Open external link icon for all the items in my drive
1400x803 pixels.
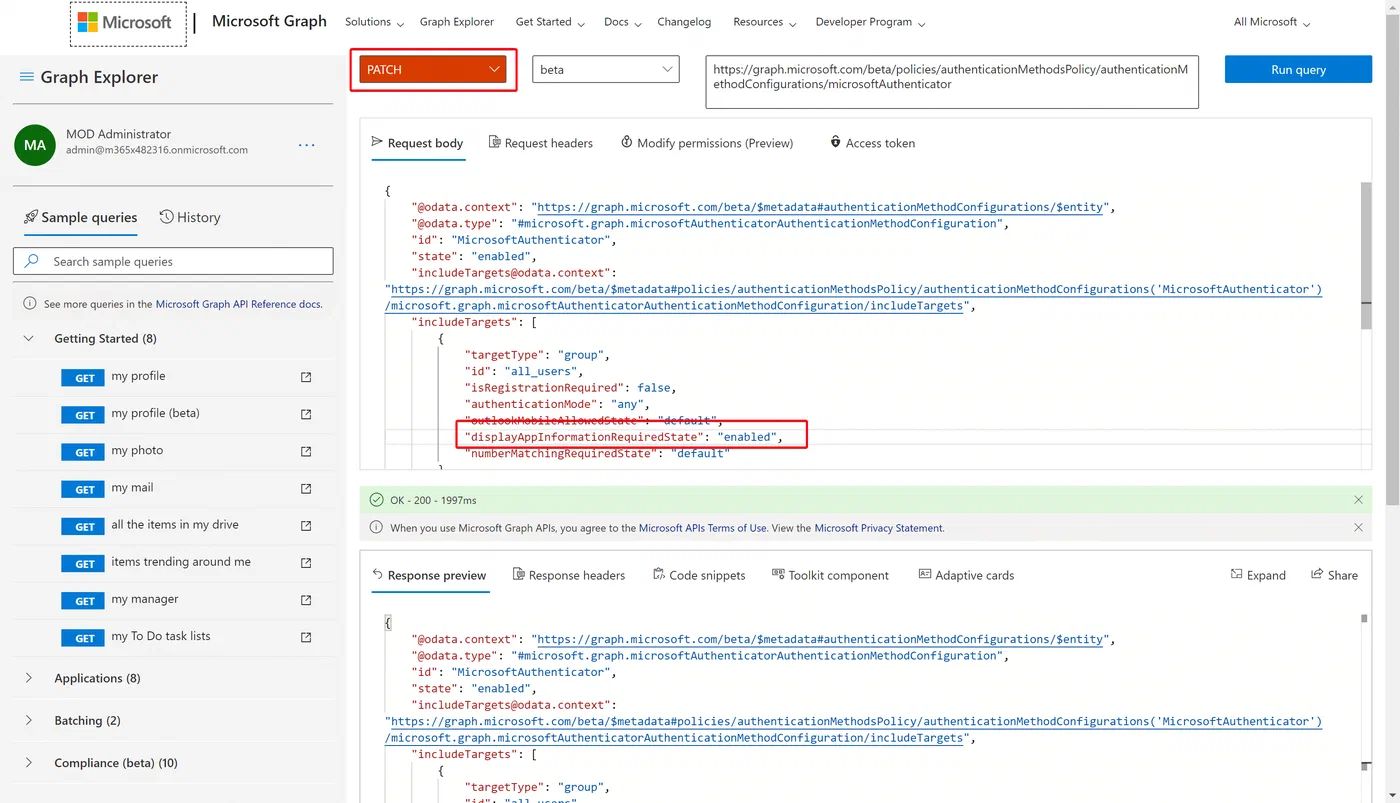306,525
